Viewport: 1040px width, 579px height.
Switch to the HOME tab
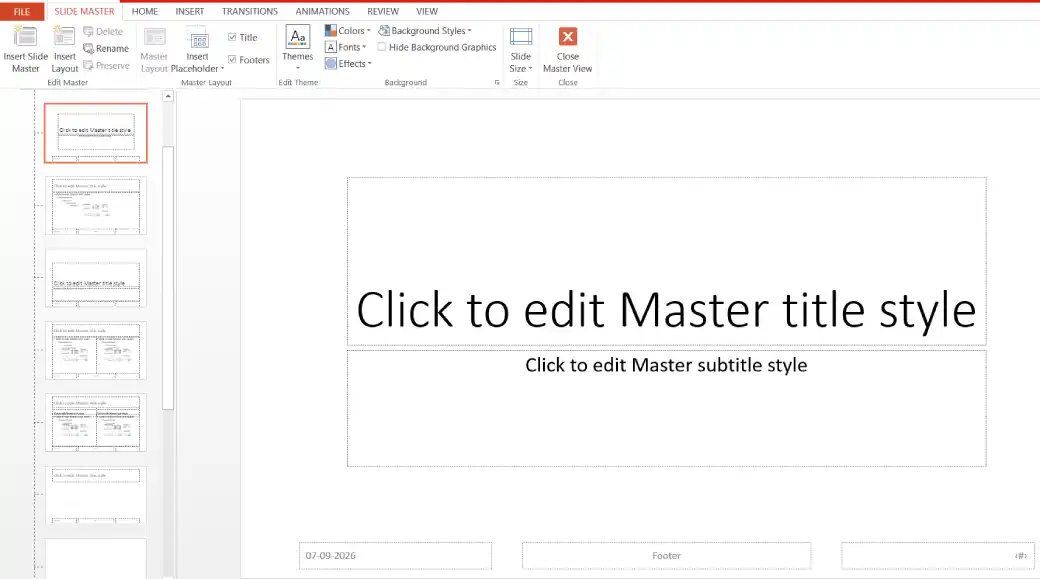145,11
